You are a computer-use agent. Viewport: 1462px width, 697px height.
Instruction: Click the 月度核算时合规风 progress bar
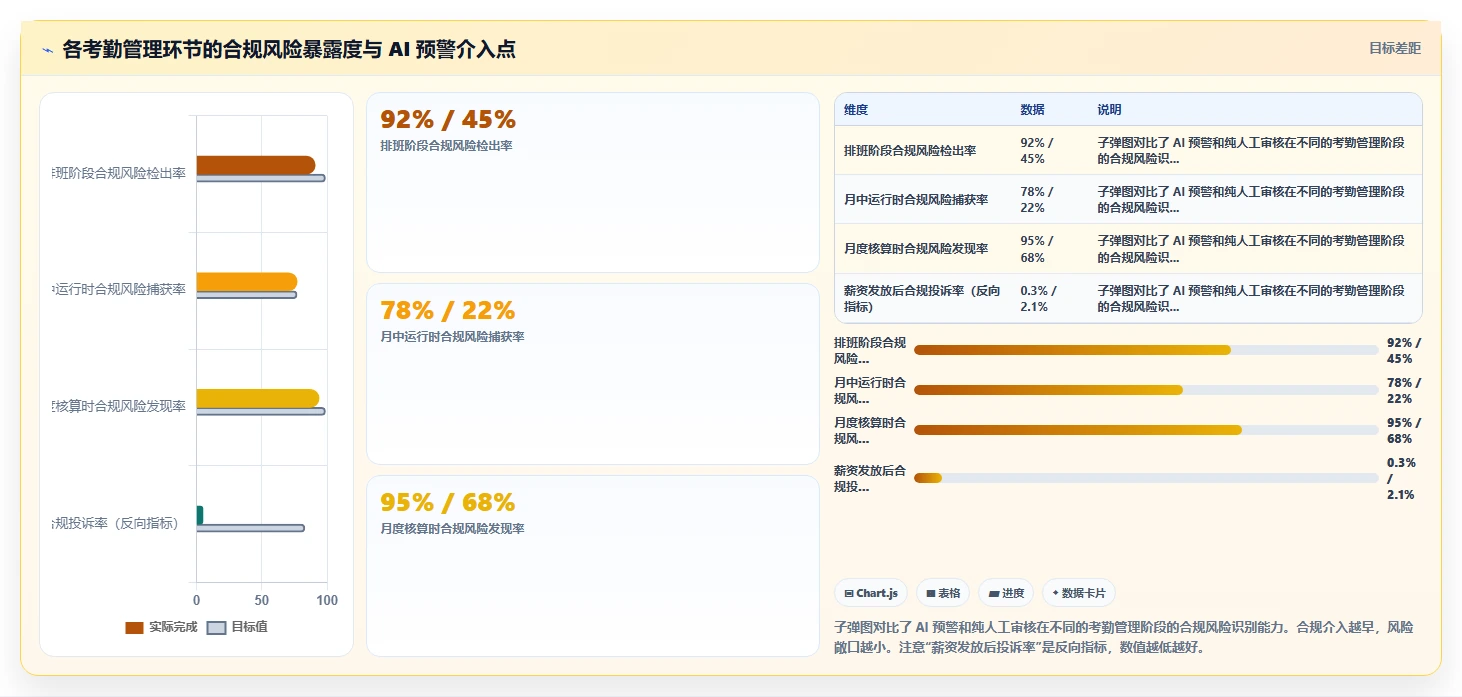point(1146,430)
